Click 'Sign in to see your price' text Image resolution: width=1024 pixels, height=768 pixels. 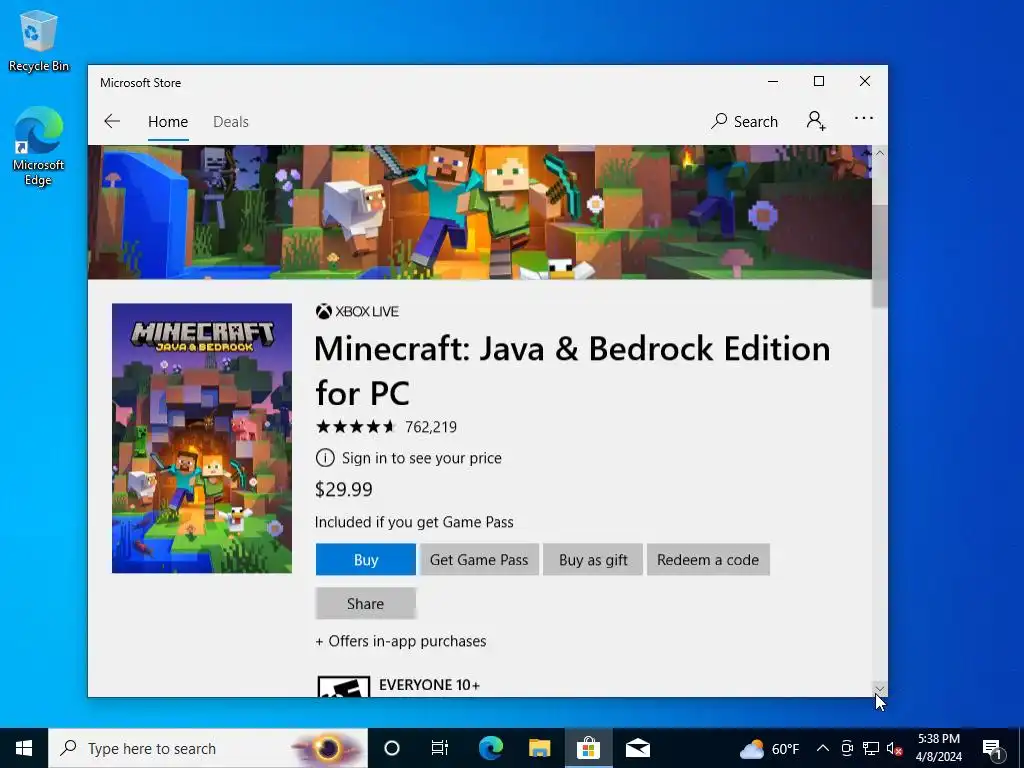pyautogui.click(x=422, y=458)
